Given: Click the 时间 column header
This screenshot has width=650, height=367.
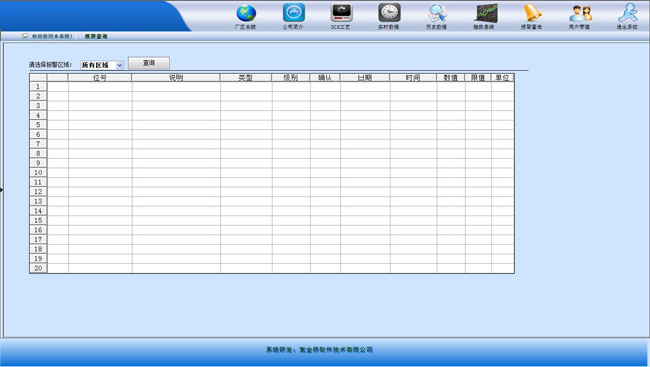Looking at the screenshot, I should [x=413, y=78].
